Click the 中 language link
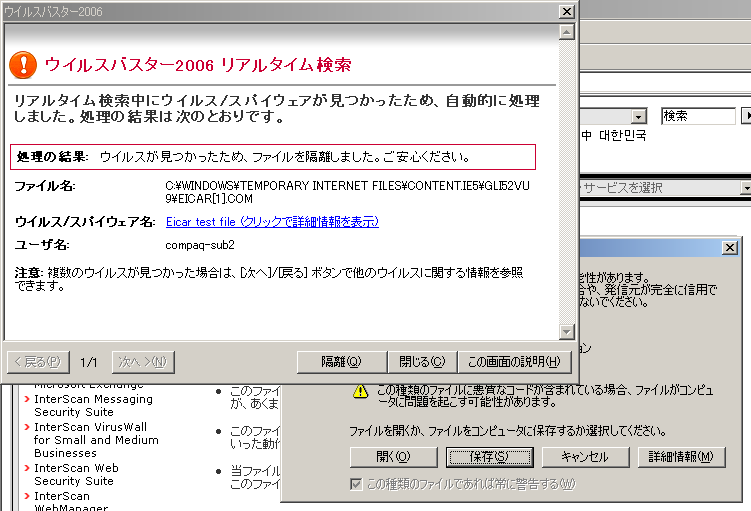Screen dimensions: 751x511 point(587,136)
